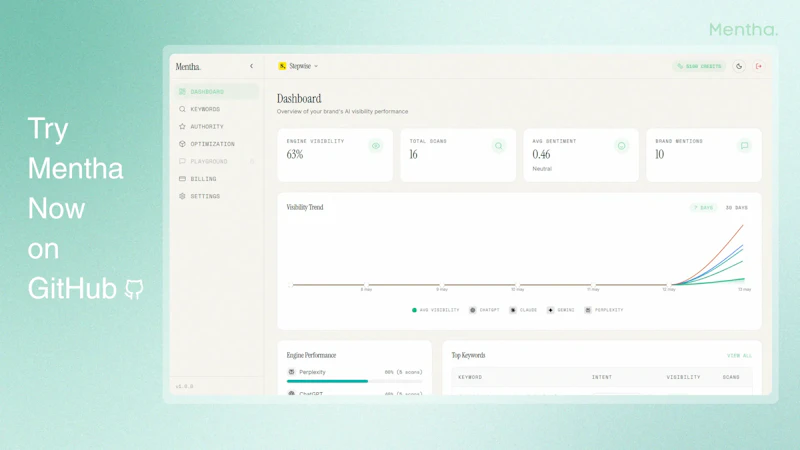Go to Keywords in the sidebar
Screen dimensions: 800x450
(x=217, y=109)
